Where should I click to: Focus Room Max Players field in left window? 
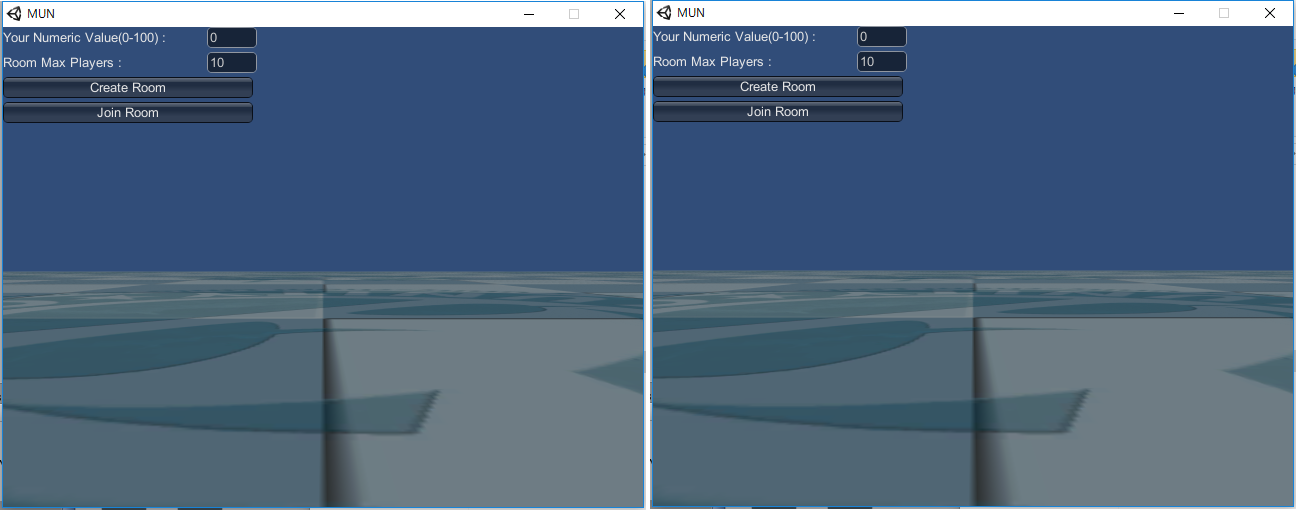click(232, 62)
